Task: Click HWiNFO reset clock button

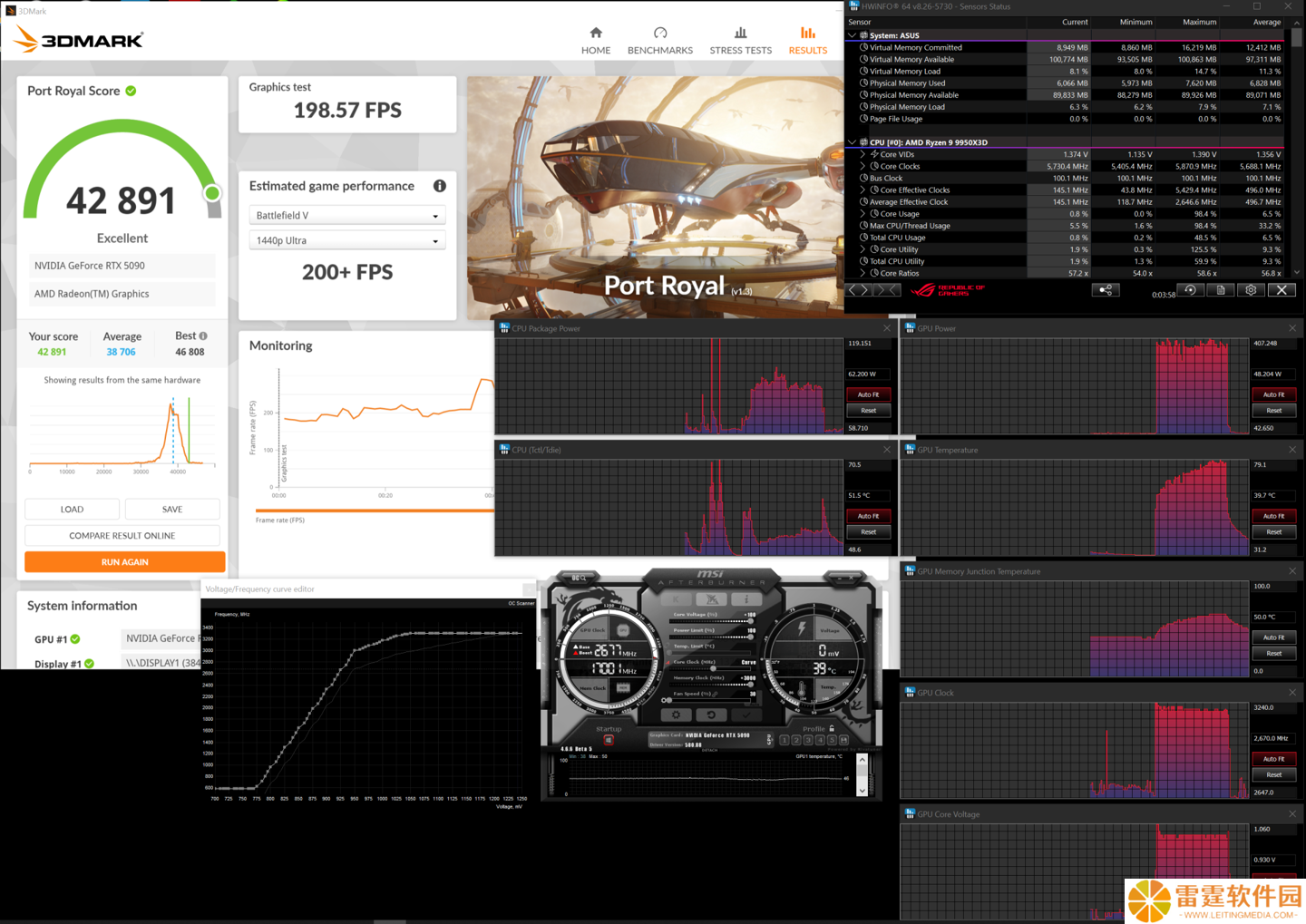Action: click(1190, 290)
